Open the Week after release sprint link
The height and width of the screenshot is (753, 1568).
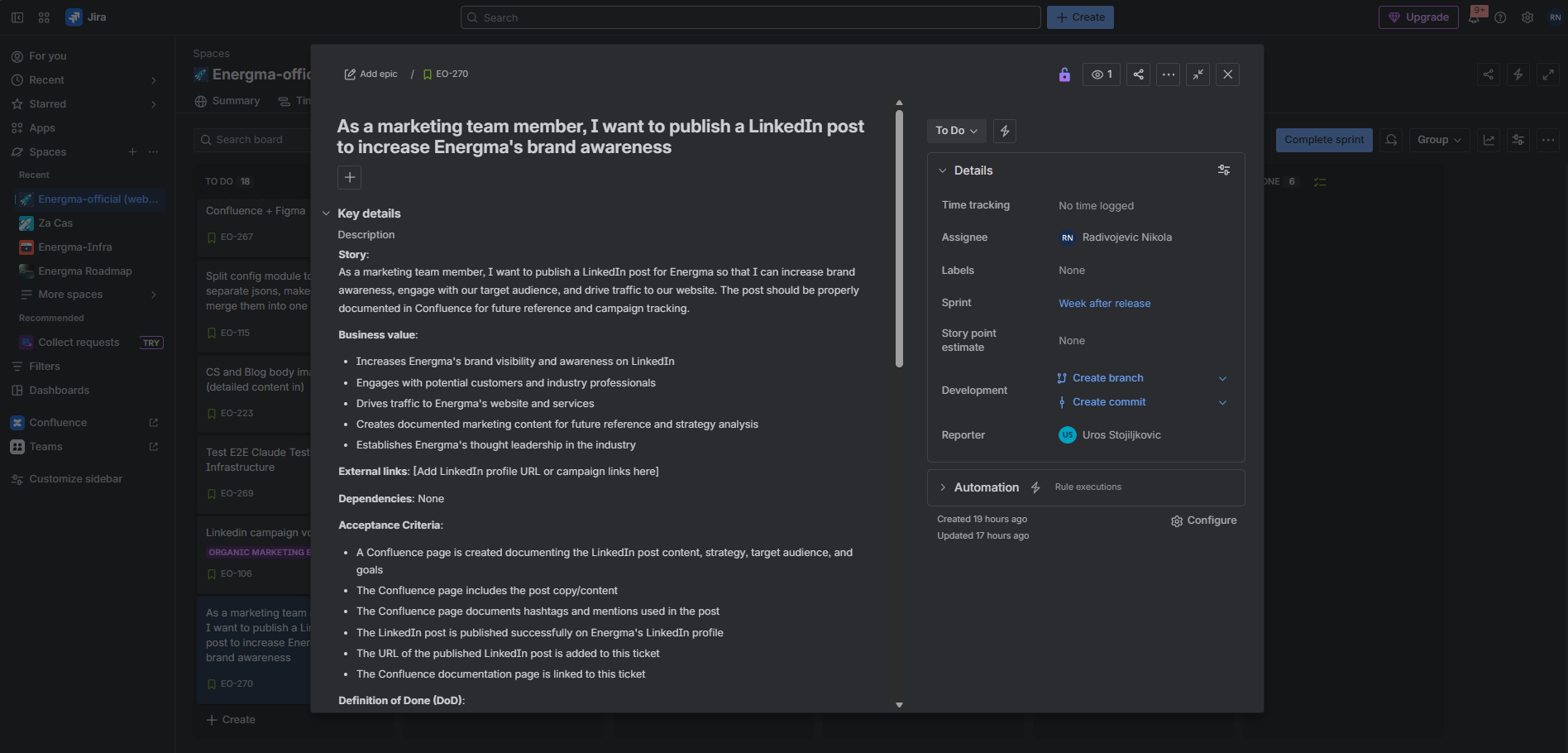(1104, 304)
